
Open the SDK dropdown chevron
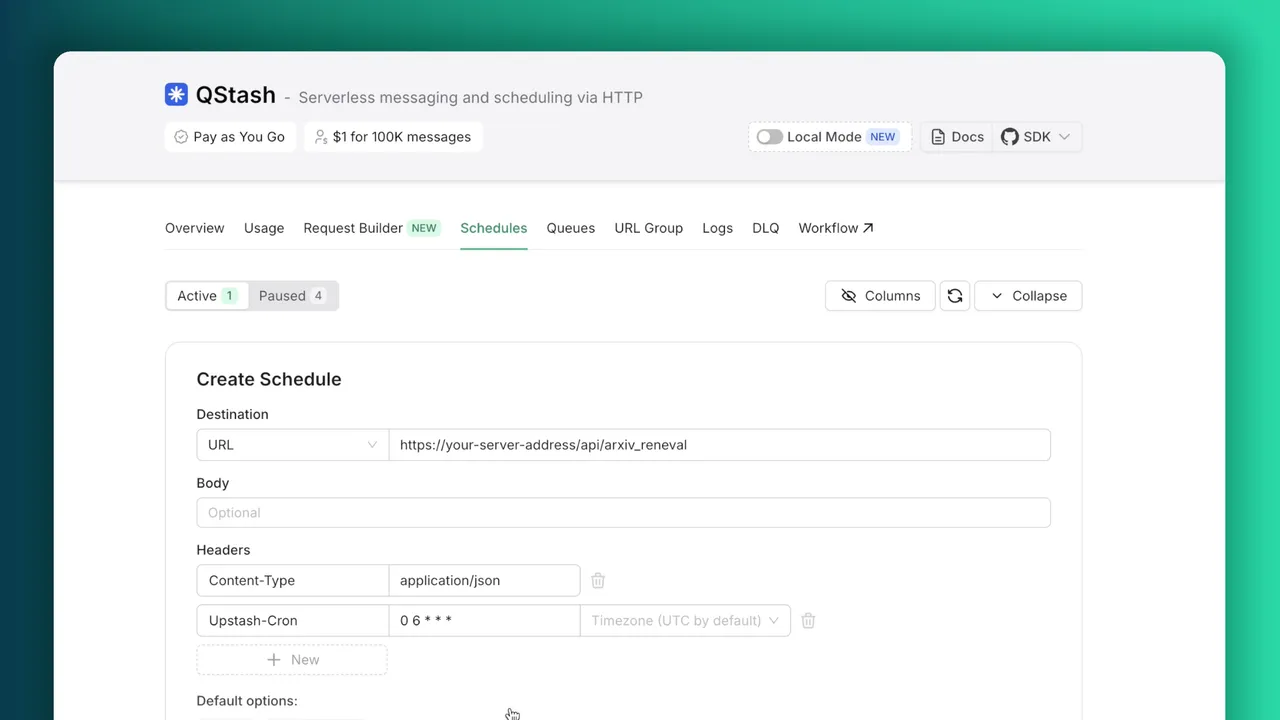point(1064,137)
